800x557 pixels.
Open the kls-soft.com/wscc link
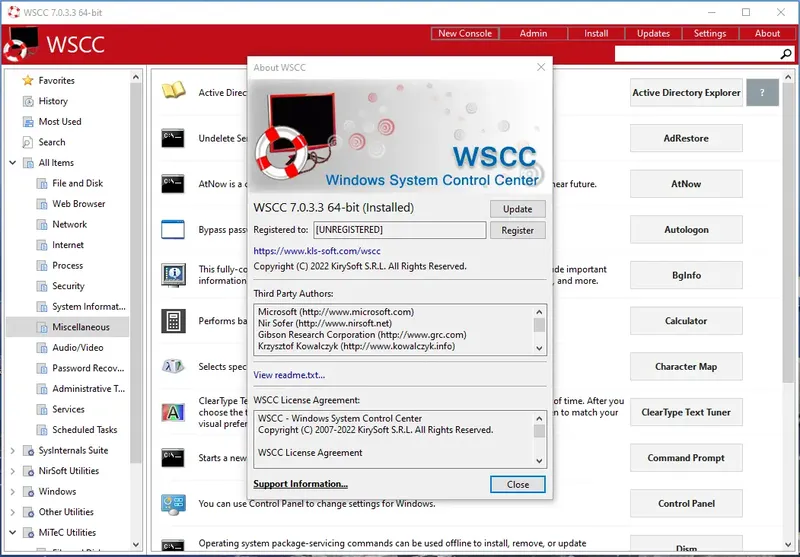[317, 251]
